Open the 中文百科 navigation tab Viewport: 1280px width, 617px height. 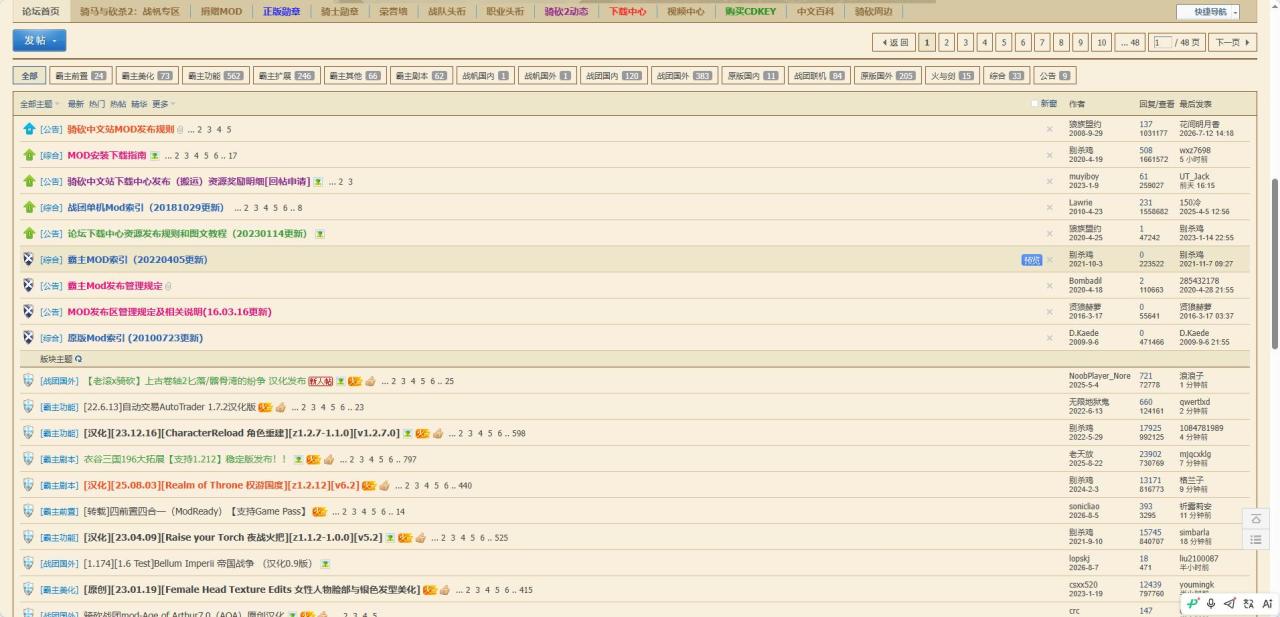click(x=815, y=12)
